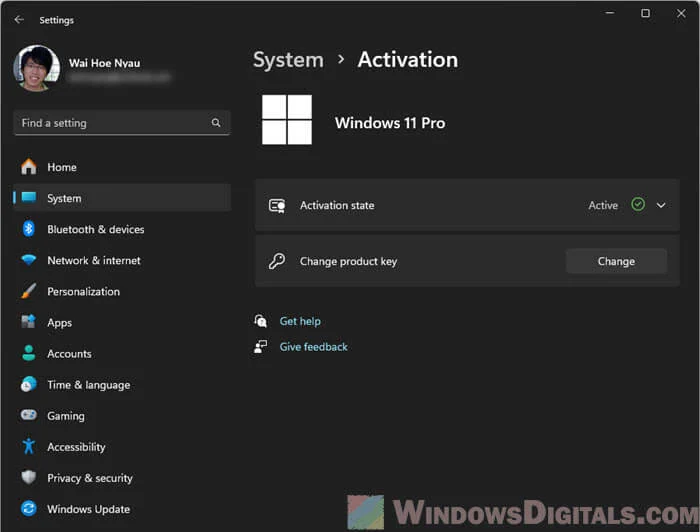Go back using the back arrow
This screenshot has width=700, height=532.
pyautogui.click(x=19, y=20)
